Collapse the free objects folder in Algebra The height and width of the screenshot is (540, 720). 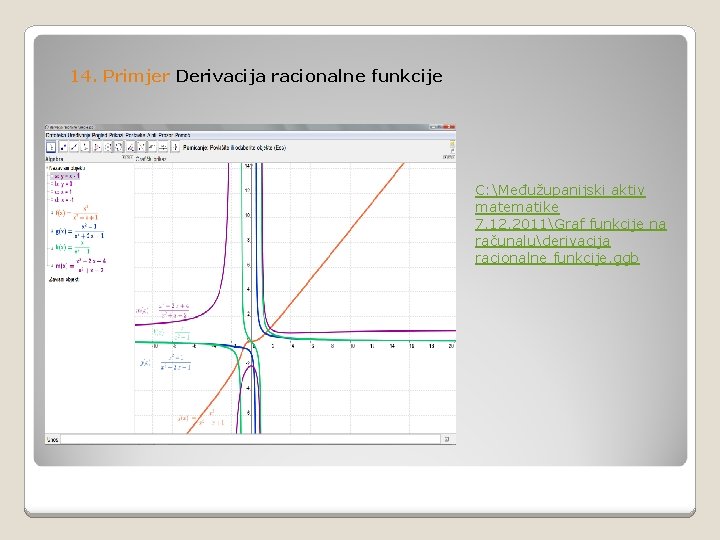pos(47,168)
